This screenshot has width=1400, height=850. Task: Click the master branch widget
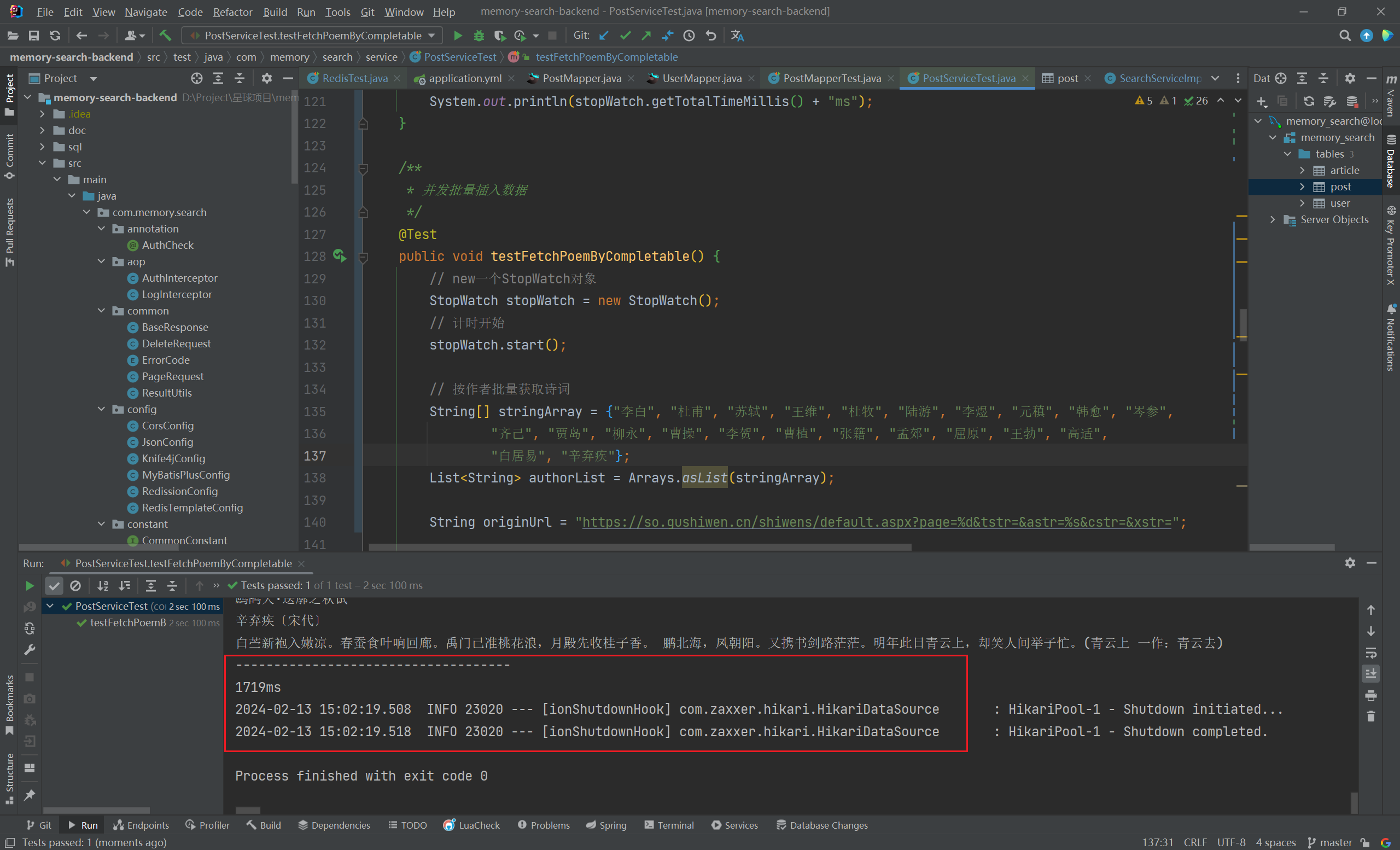click(1330, 842)
